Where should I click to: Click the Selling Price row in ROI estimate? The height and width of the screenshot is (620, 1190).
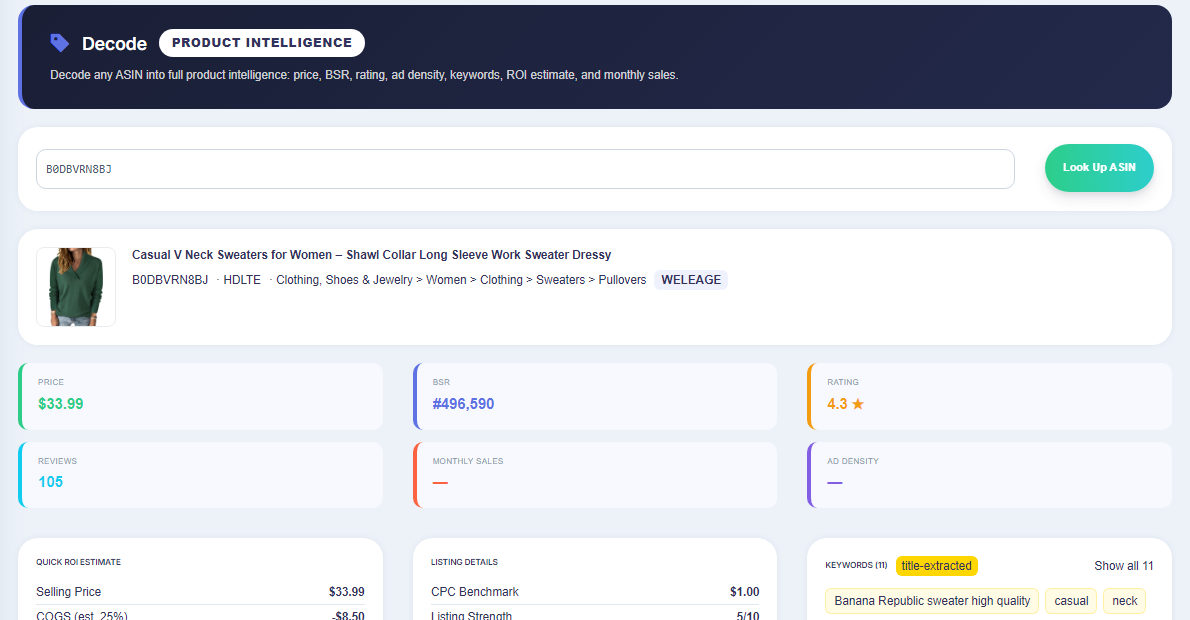[200, 592]
